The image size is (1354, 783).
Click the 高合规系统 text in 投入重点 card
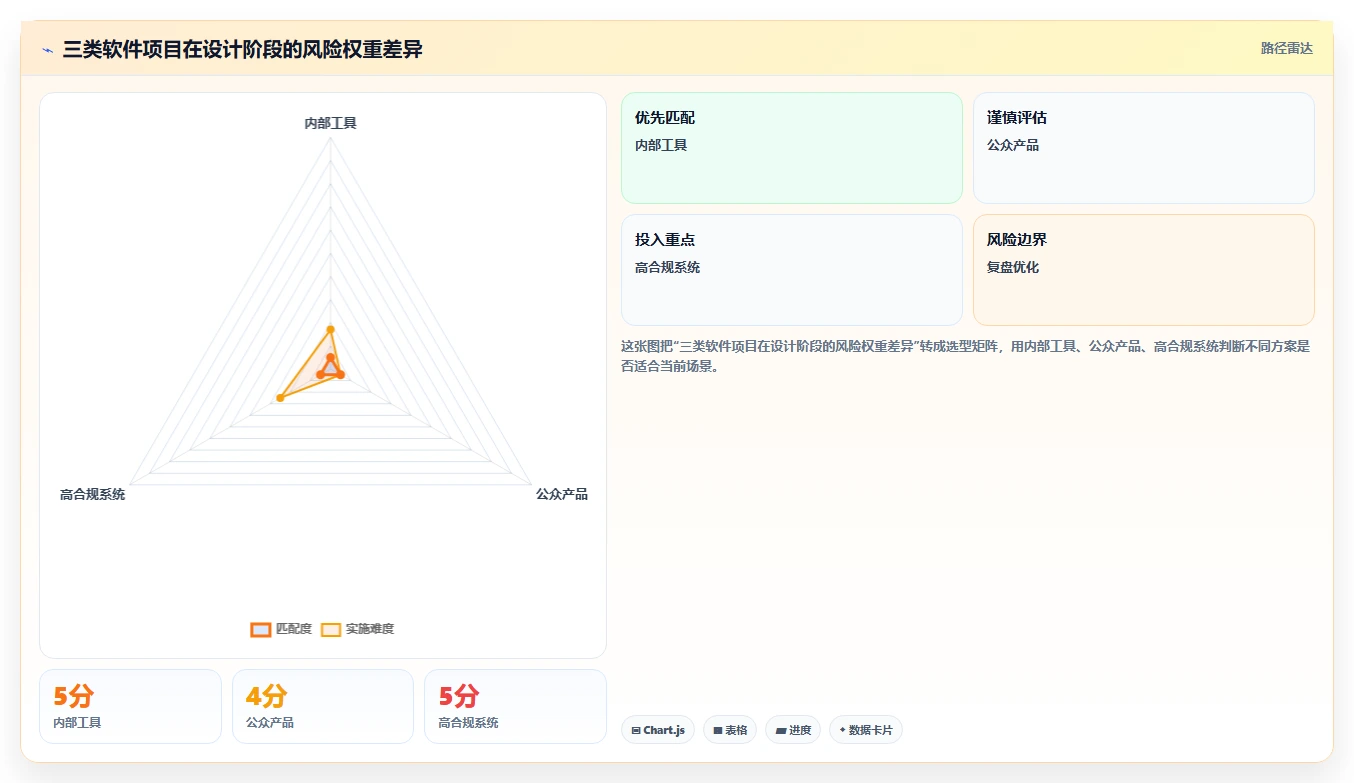(667, 267)
